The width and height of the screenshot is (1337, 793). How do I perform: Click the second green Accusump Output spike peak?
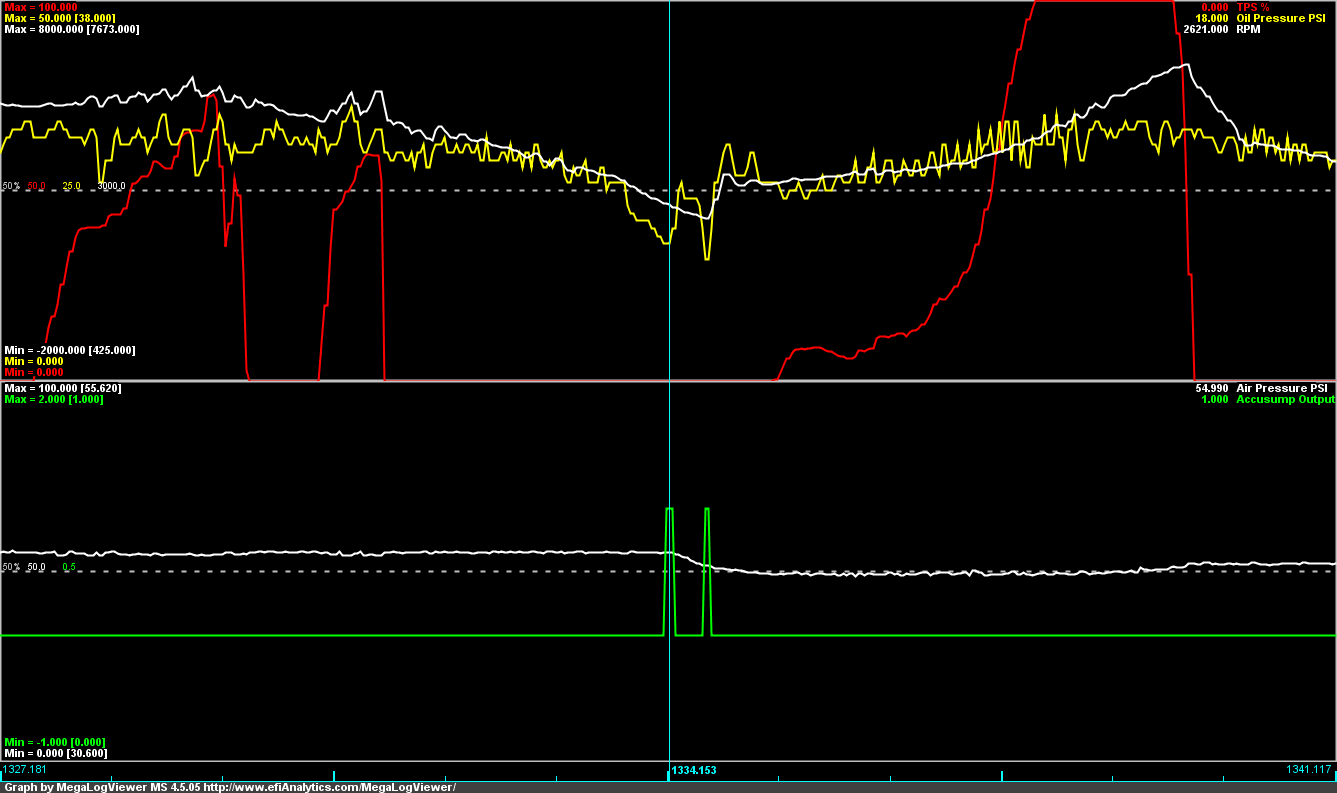(x=707, y=510)
